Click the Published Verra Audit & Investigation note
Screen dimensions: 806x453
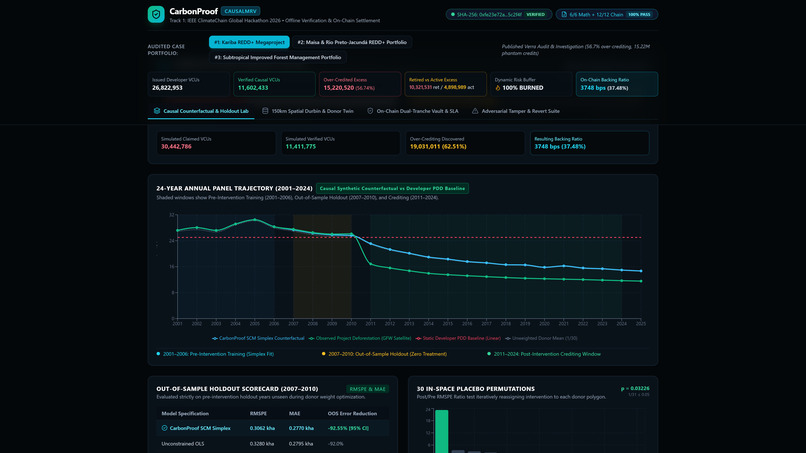[x=576, y=49]
